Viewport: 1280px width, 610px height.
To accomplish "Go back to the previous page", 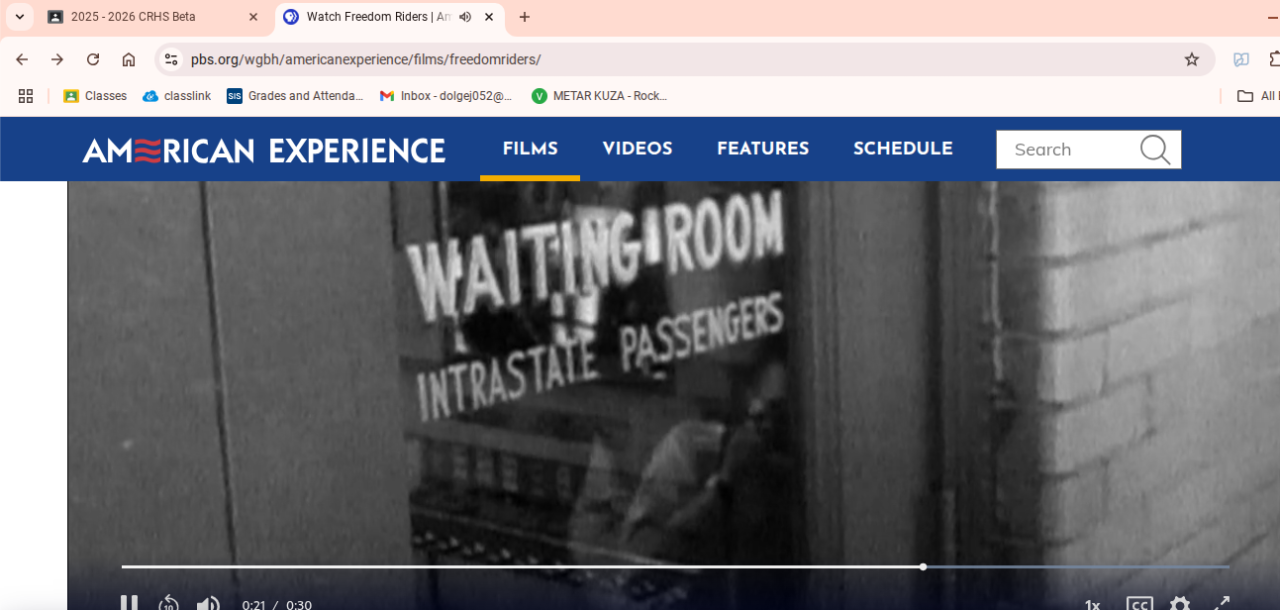I will coord(22,59).
